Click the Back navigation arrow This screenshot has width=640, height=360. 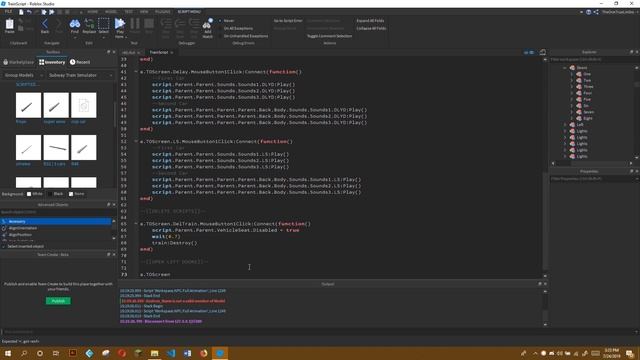pos(45,24)
